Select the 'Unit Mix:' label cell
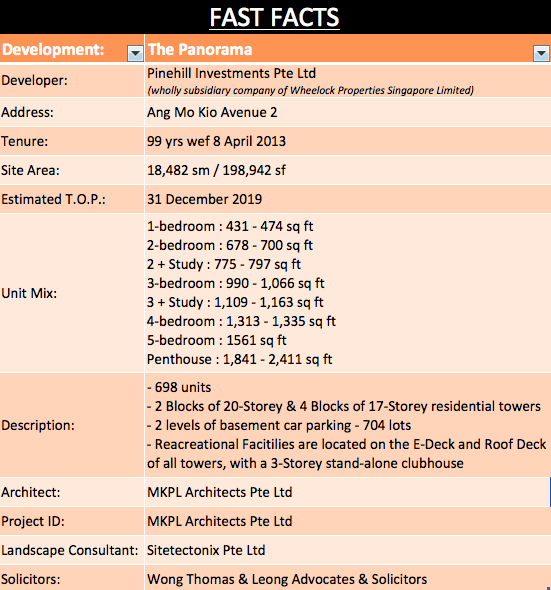The height and width of the screenshot is (590, 551). (72, 293)
